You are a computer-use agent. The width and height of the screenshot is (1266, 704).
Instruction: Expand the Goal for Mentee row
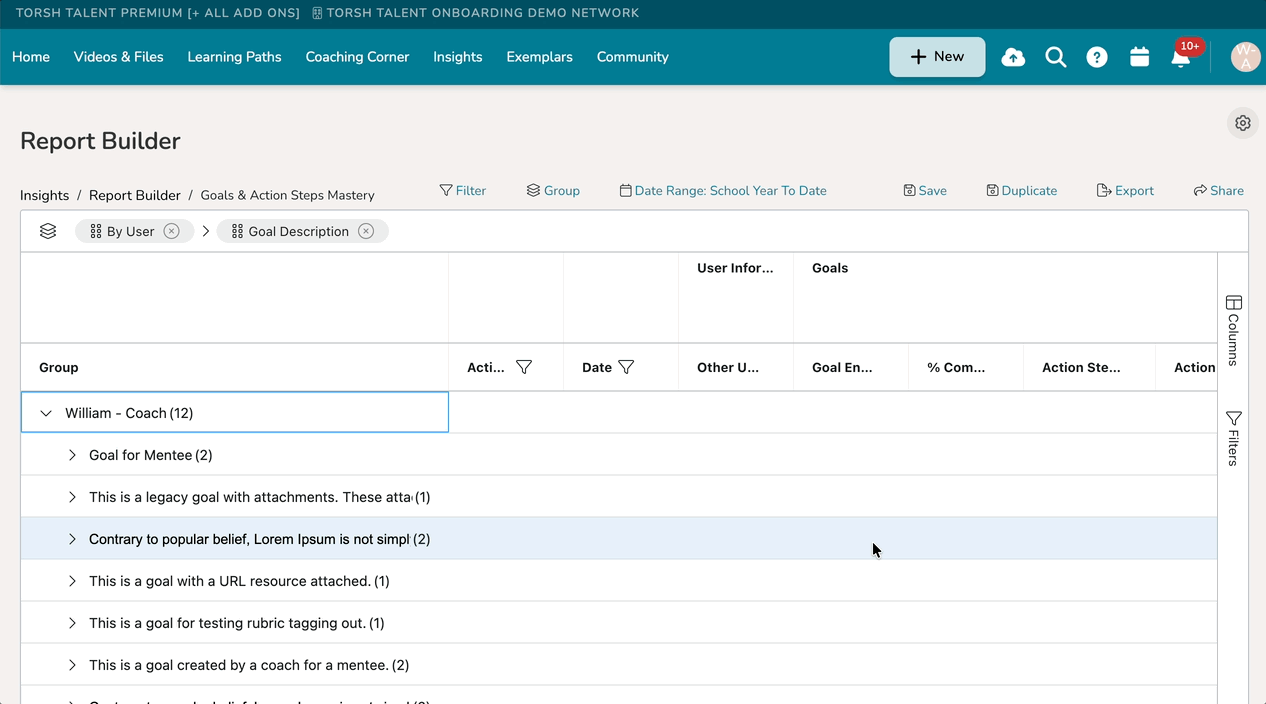tap(72, 455)
